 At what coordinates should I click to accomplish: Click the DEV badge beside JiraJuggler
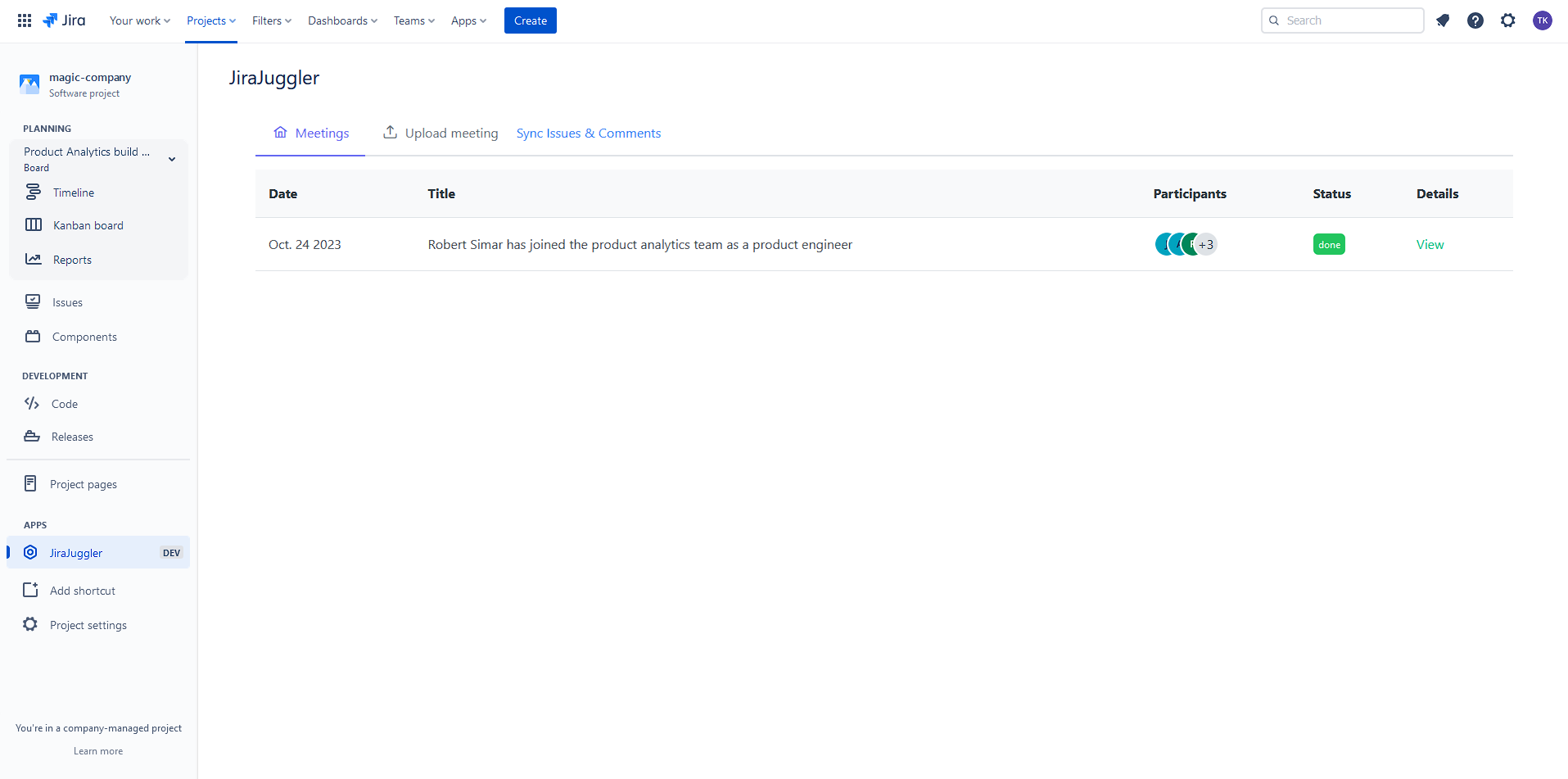click(171, 553)
